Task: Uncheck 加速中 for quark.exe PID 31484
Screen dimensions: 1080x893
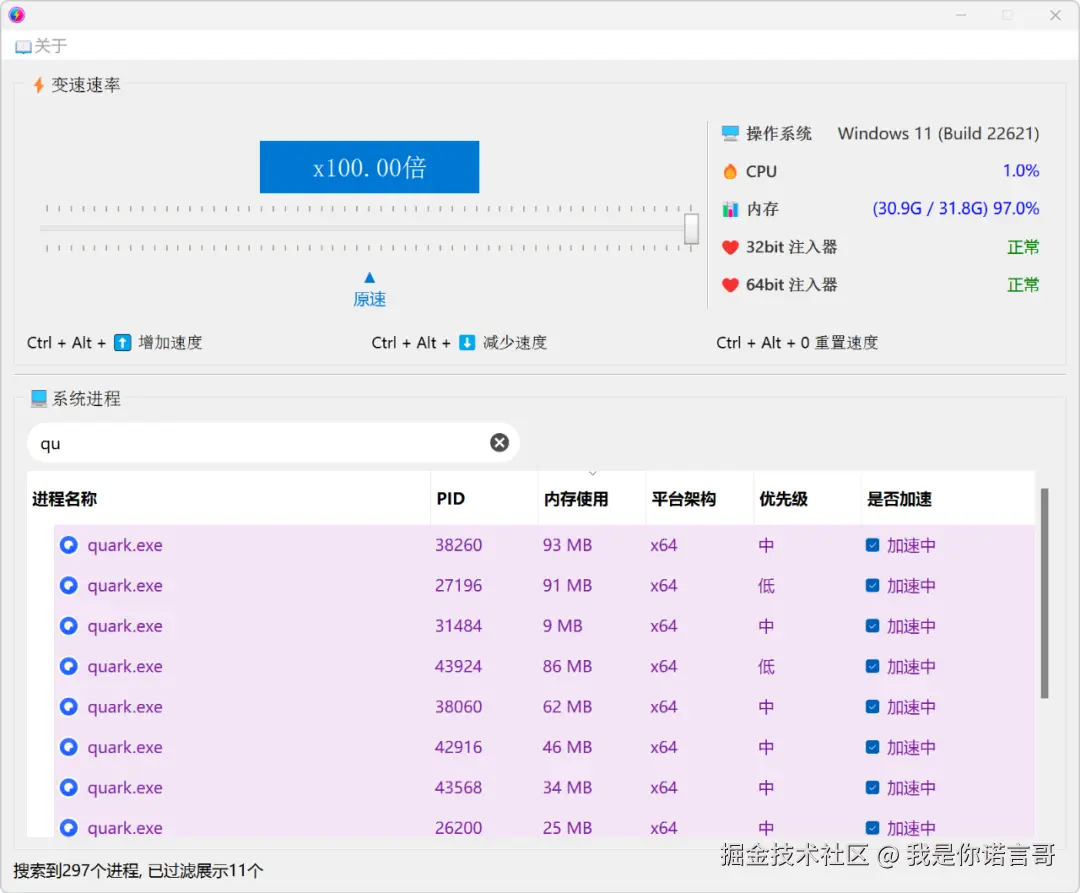Action: point(872,626)
